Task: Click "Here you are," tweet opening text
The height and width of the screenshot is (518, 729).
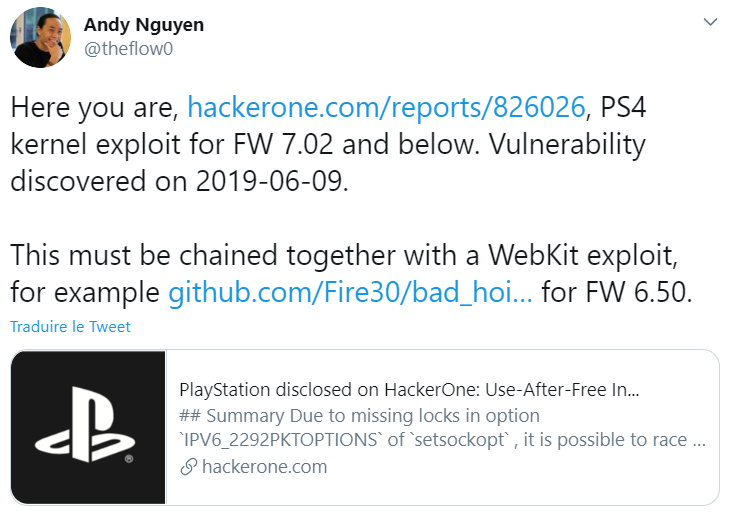Action: point(95,107)
